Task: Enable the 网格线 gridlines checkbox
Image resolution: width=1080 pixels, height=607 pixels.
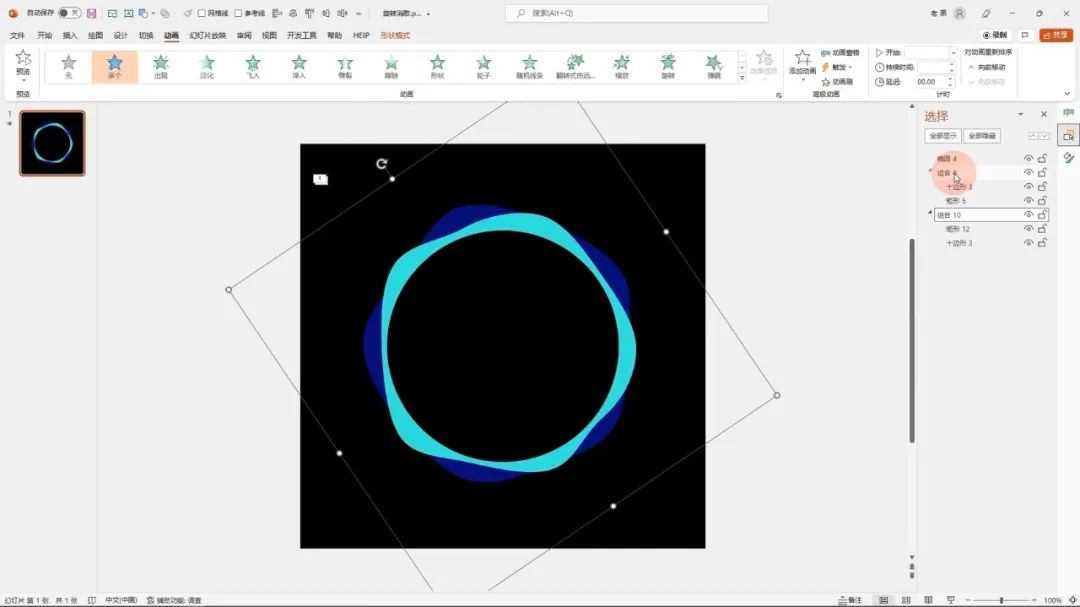Action: 202,13
